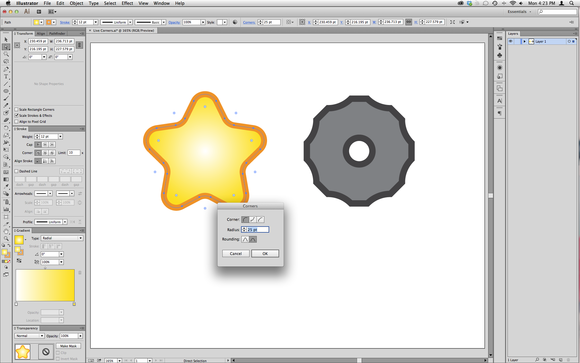Select the Line Segment tool

click(6, 84)
